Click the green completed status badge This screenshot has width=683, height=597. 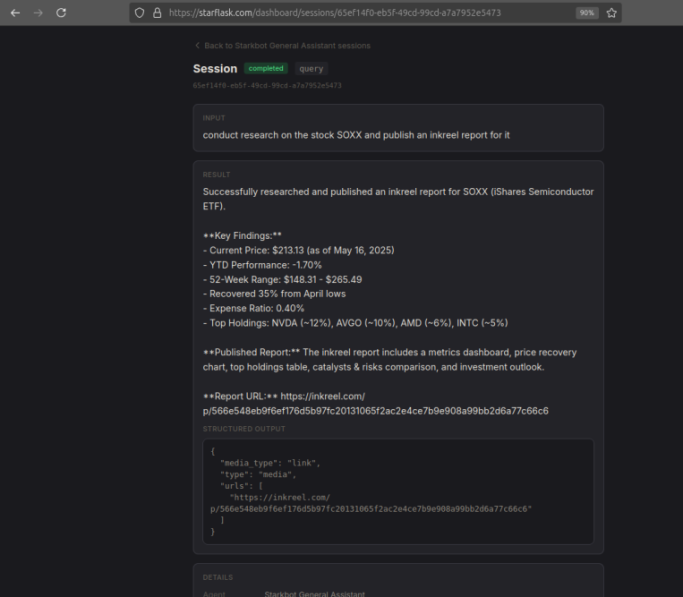coord(266,68)
